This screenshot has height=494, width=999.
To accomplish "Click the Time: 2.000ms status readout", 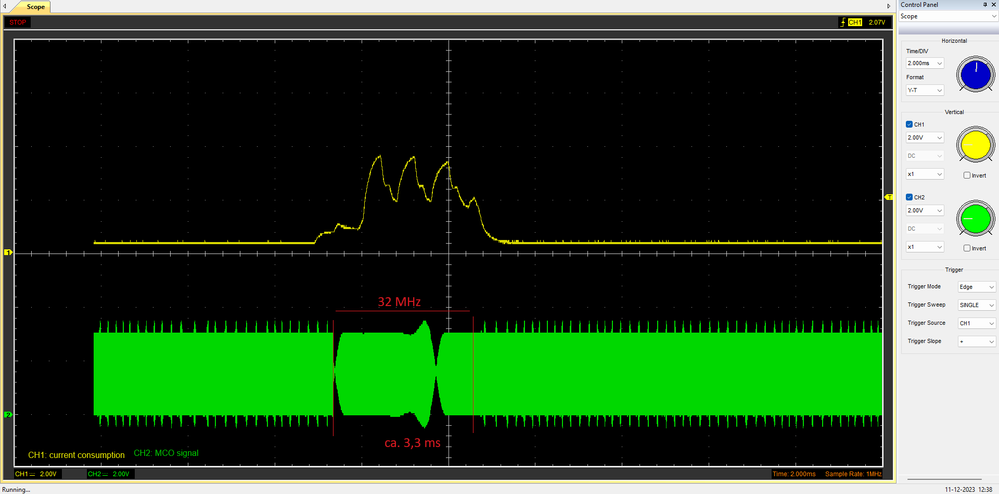I will pos(793,474).
